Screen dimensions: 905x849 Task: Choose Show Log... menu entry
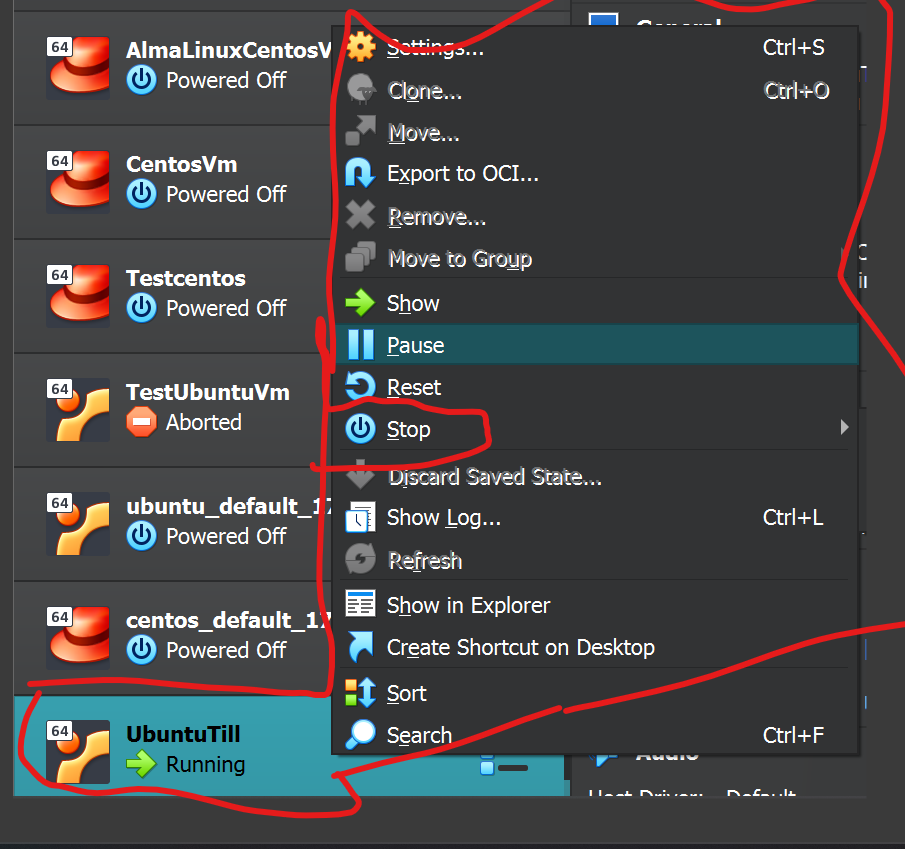(596, 517)
